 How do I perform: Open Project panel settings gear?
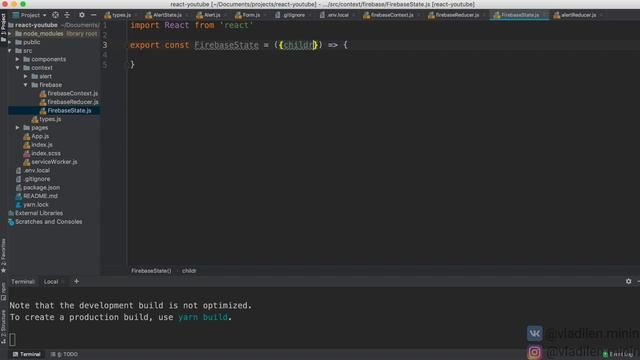click(82, 15)
